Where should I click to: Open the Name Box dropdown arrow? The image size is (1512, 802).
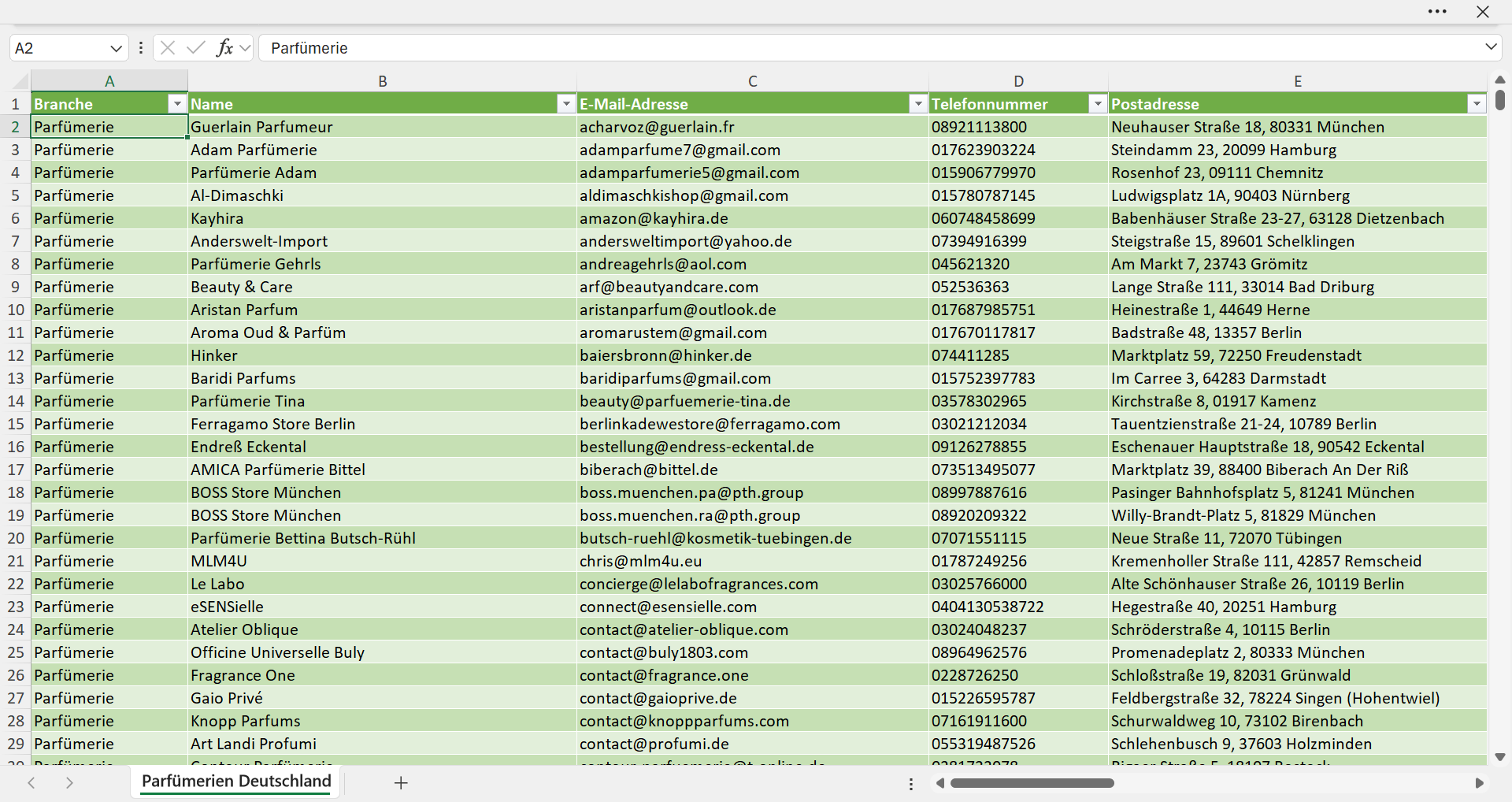pos(116,48)
